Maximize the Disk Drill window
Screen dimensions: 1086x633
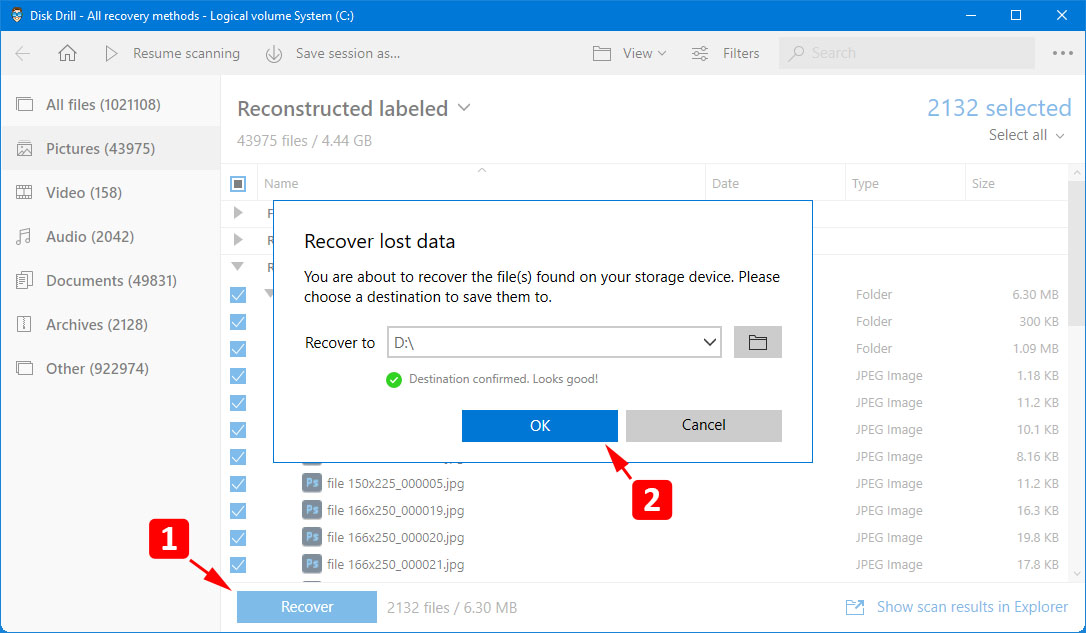pyautogui.click(x=1016, y=15)
